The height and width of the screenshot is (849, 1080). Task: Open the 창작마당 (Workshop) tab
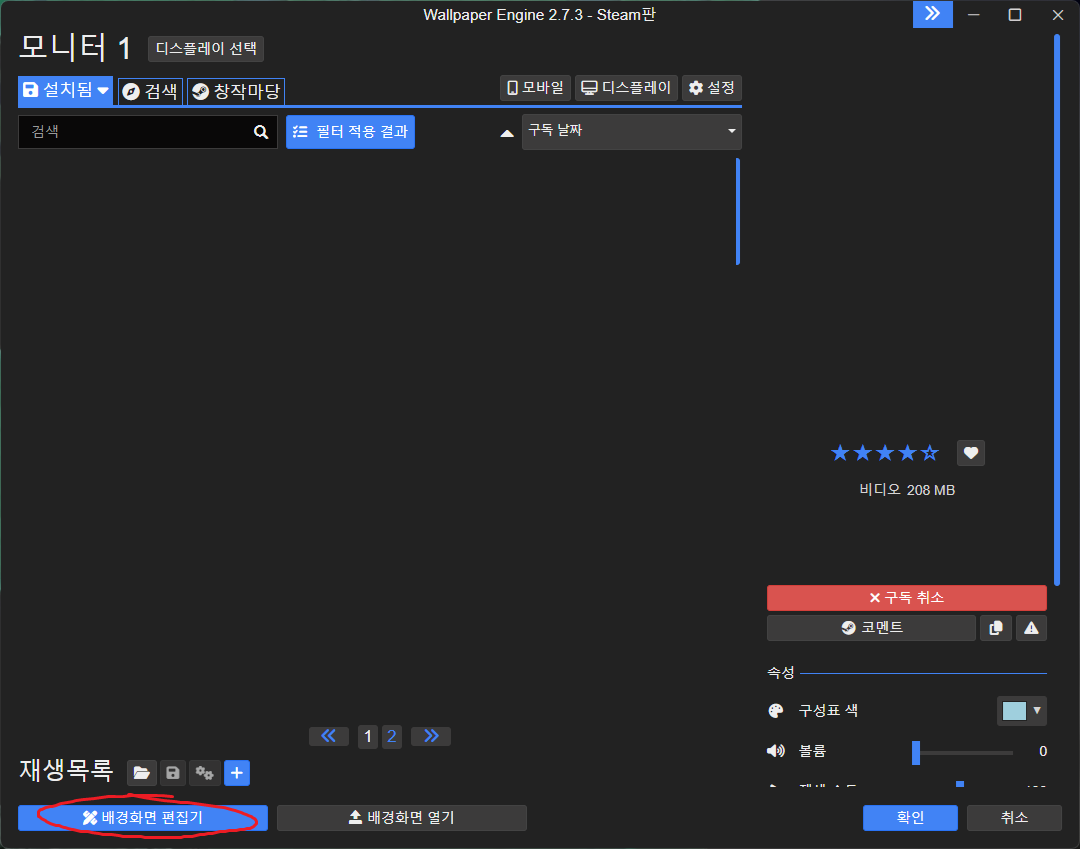tap(236, 91)
